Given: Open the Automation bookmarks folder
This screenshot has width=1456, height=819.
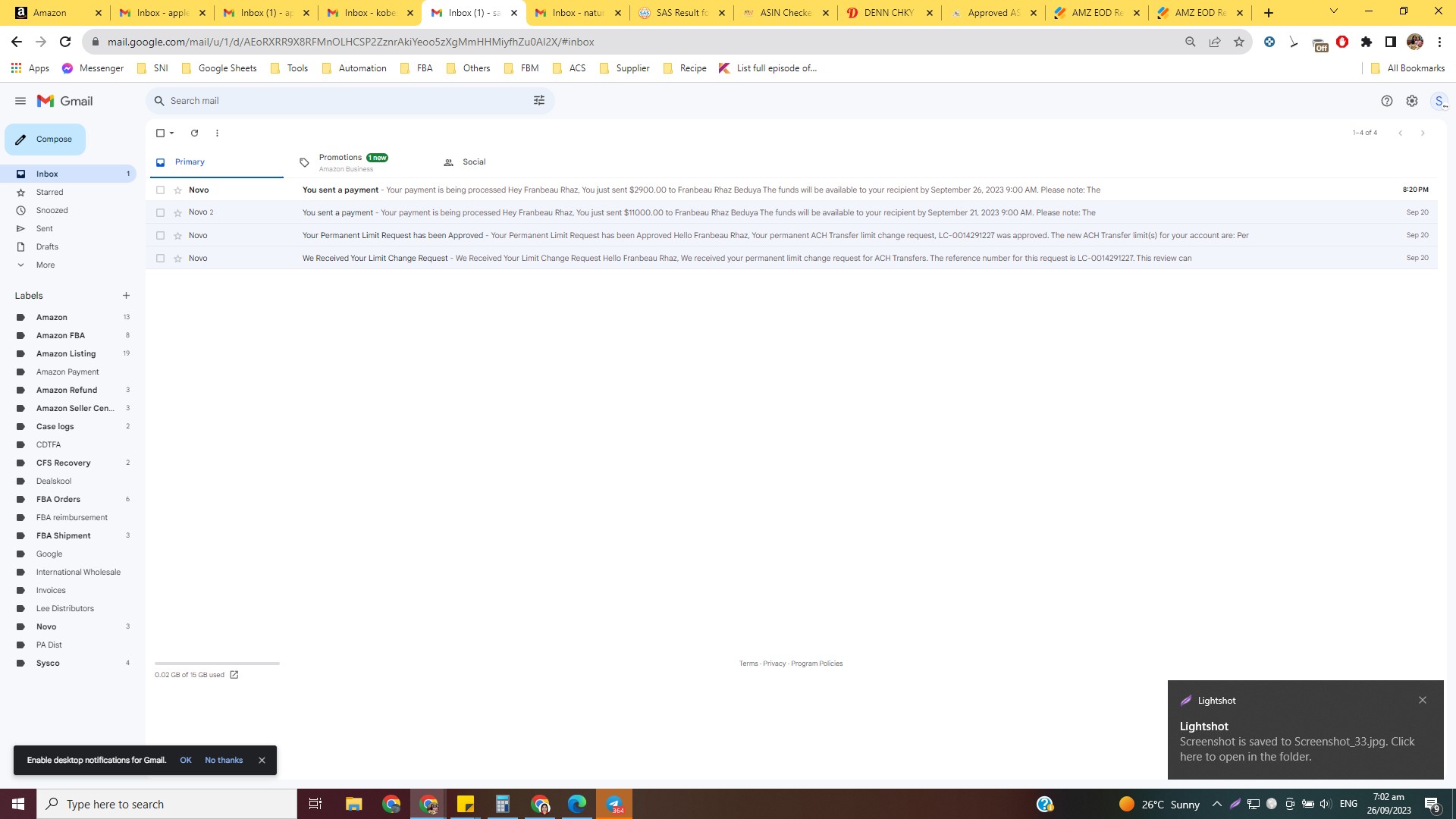Looking at the screenshot, I should (x=354, y=68).
